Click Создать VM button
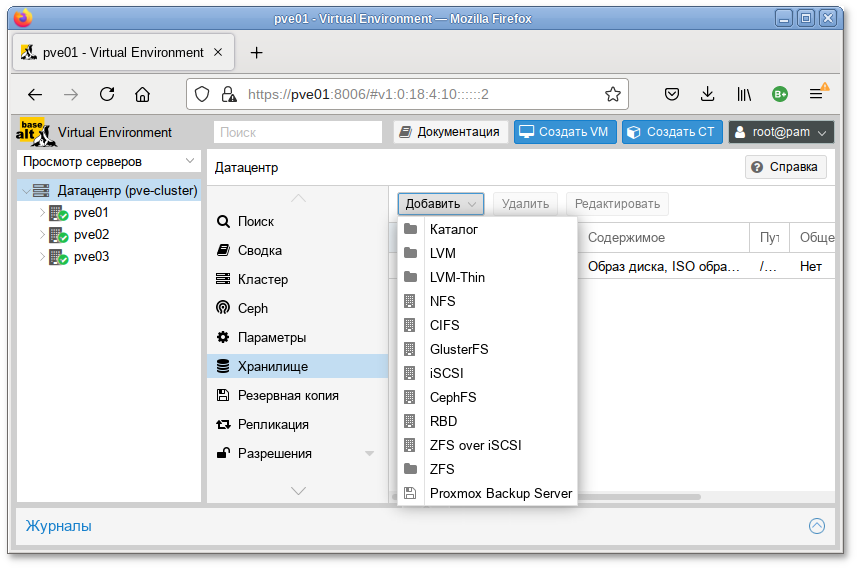 pos(565,132)
